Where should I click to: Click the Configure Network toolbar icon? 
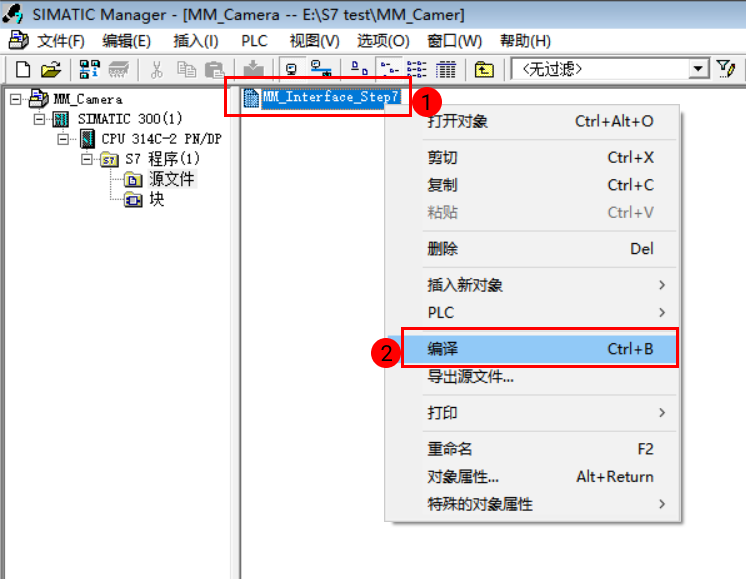(x=321, y=69)
